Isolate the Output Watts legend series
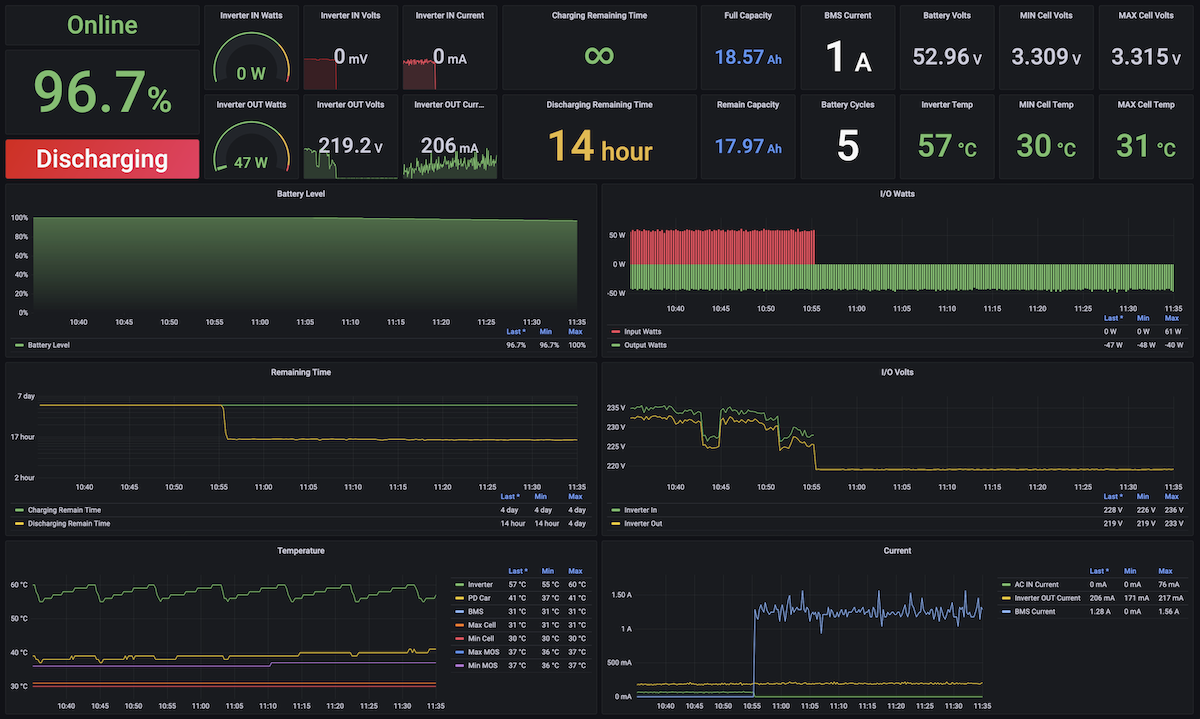 [643, 345]
